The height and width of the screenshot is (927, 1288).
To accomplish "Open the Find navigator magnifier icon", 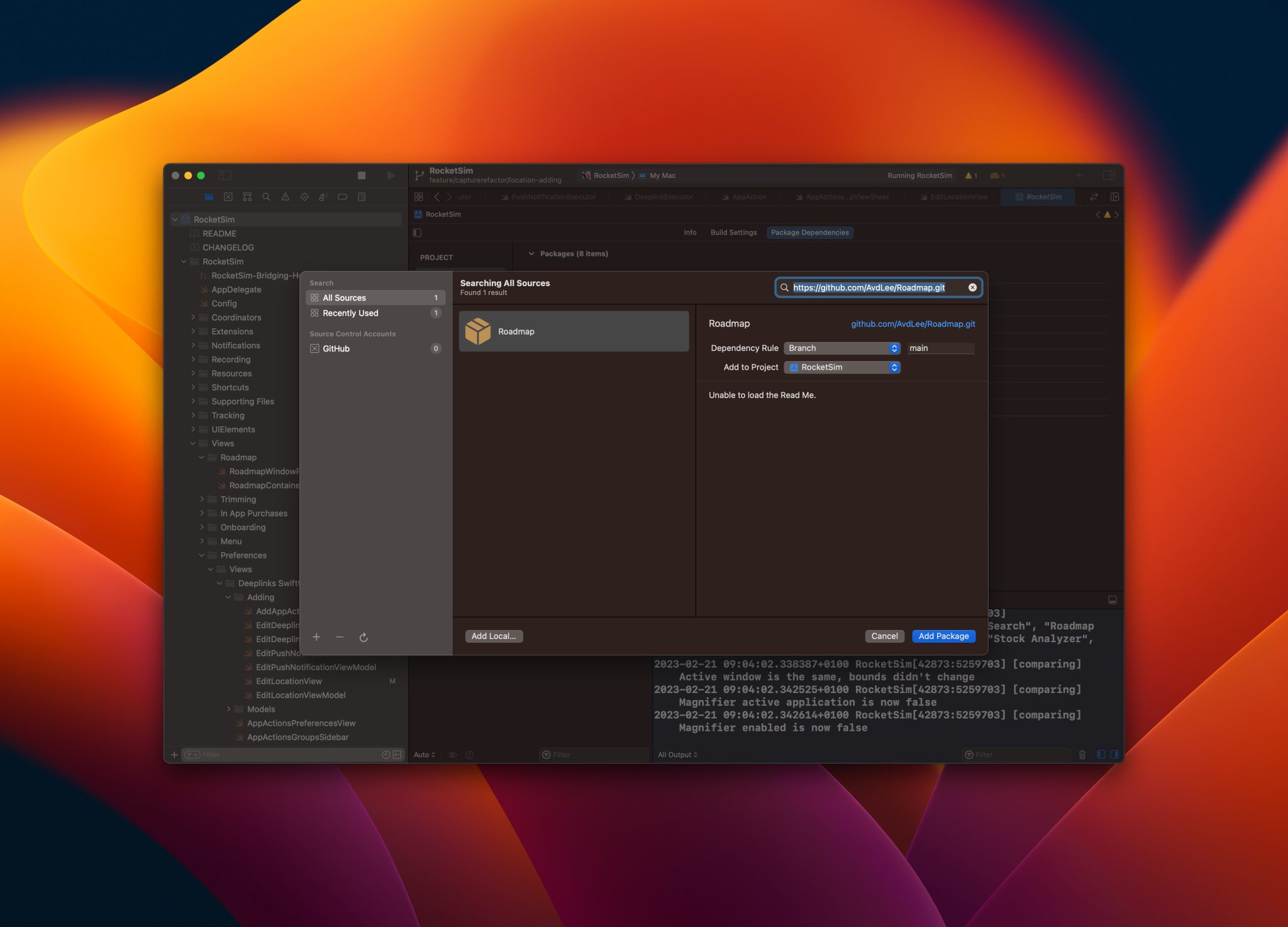I will point(266,197).
